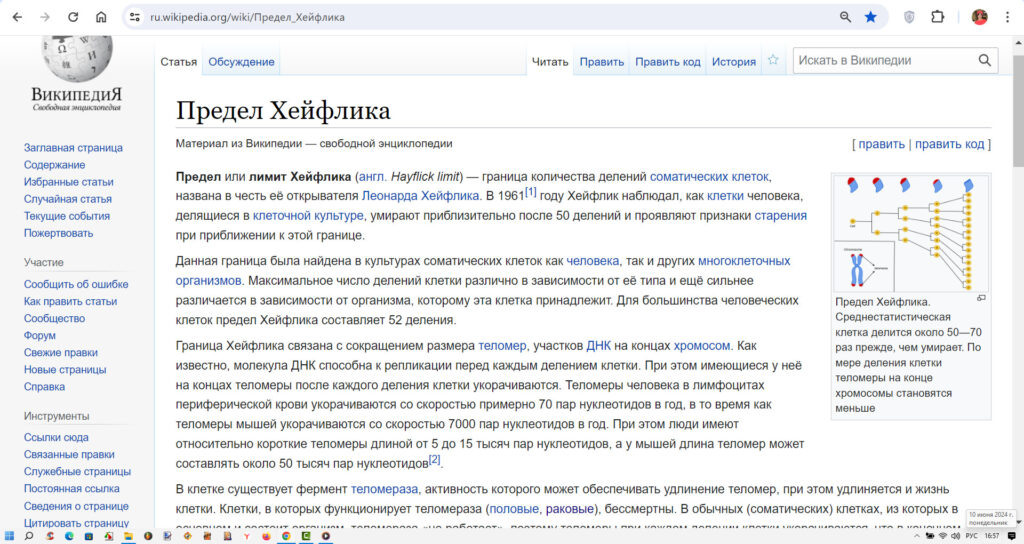
Task: Open the Служебные страницы link
Action: pyautogui.click(x=77, y=471)
